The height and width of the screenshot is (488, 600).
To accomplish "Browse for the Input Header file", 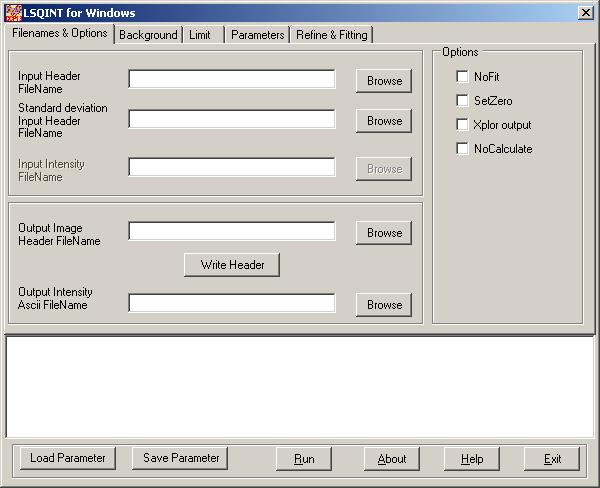I will [x=384, y=81].
